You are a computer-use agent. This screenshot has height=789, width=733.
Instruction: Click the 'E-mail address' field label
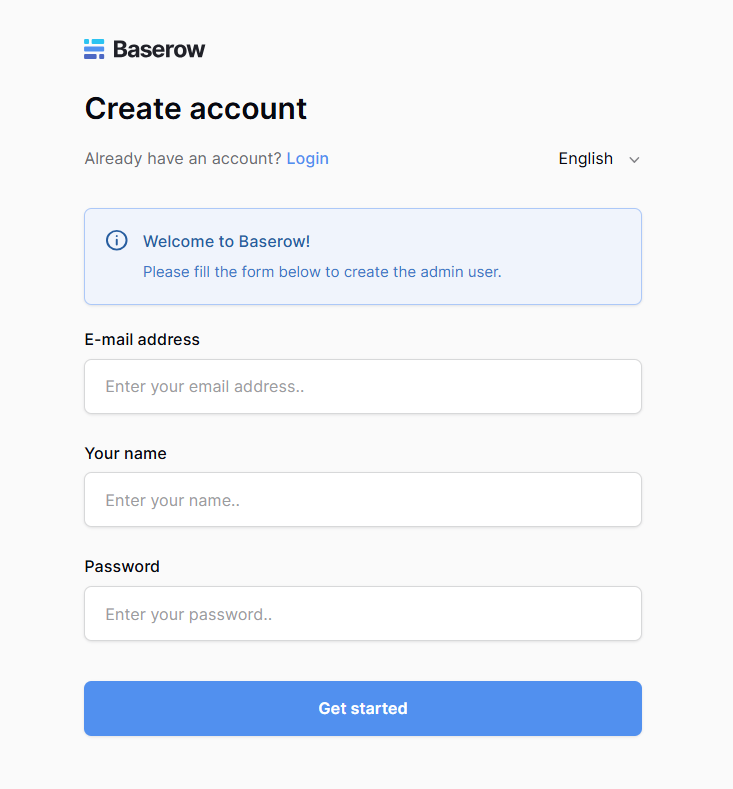(x=142, y=339)
